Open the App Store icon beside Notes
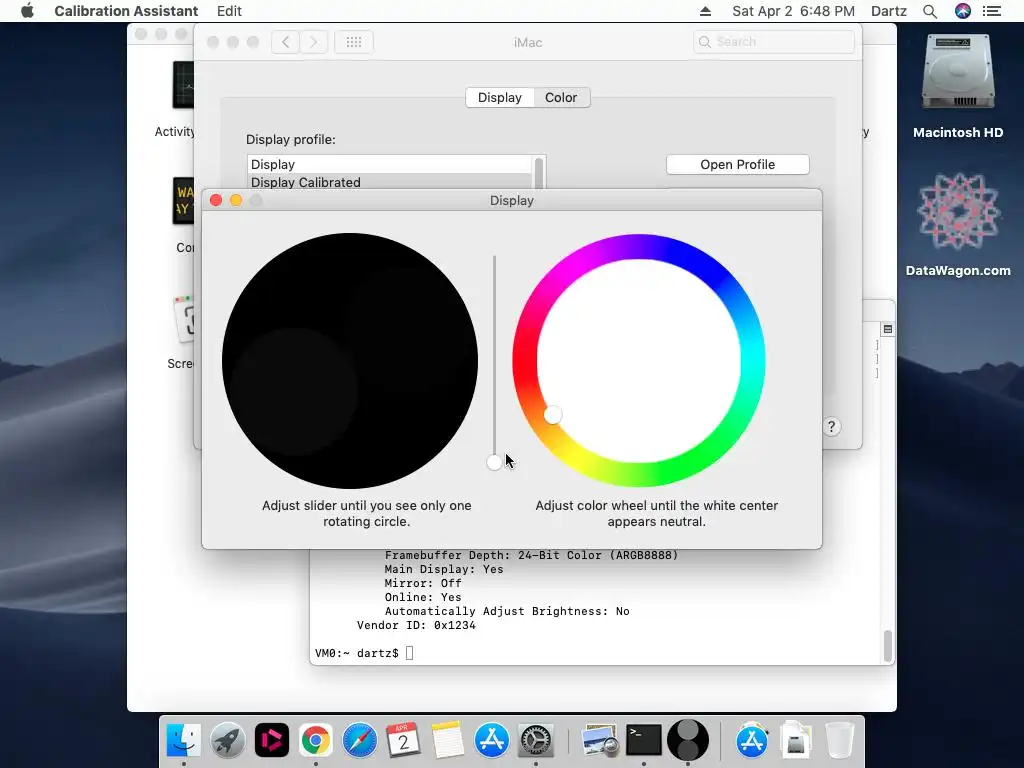This screenshot has height=768, width=1024. tap(491, 740)
